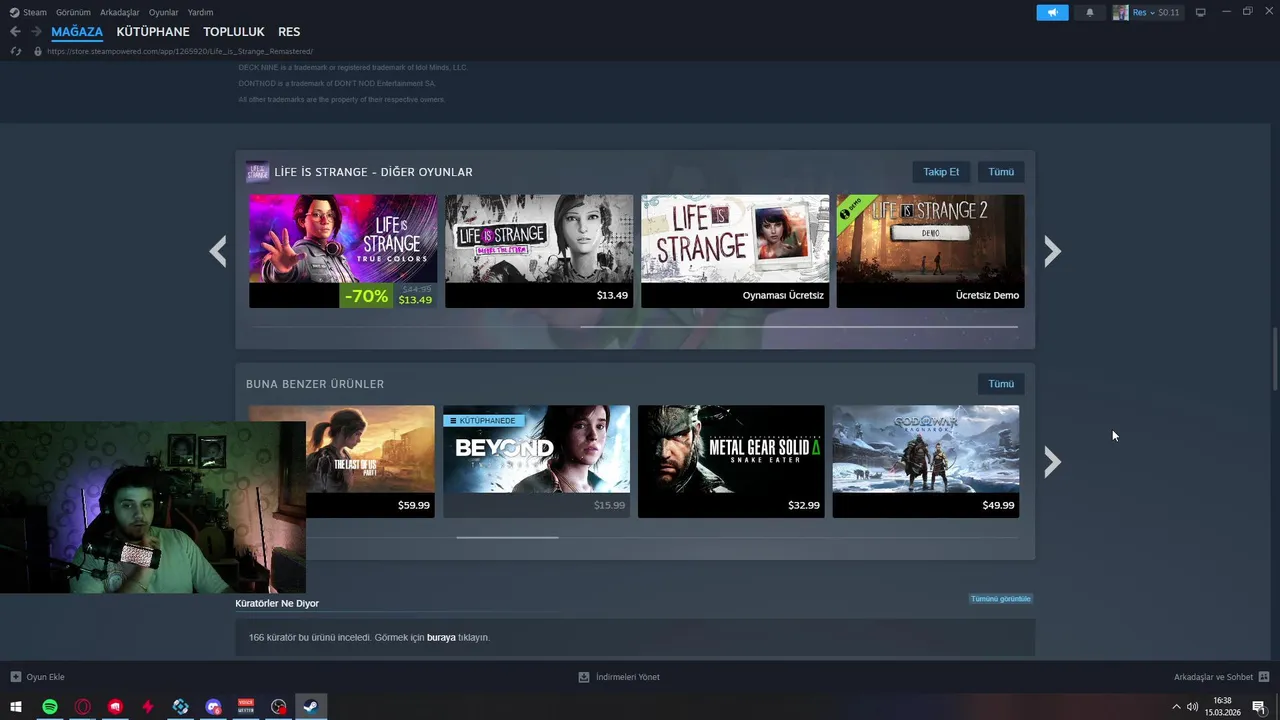Switch to Big Picture mode icon
This screenshot has width=1280, height=720.
point(1201,12)
